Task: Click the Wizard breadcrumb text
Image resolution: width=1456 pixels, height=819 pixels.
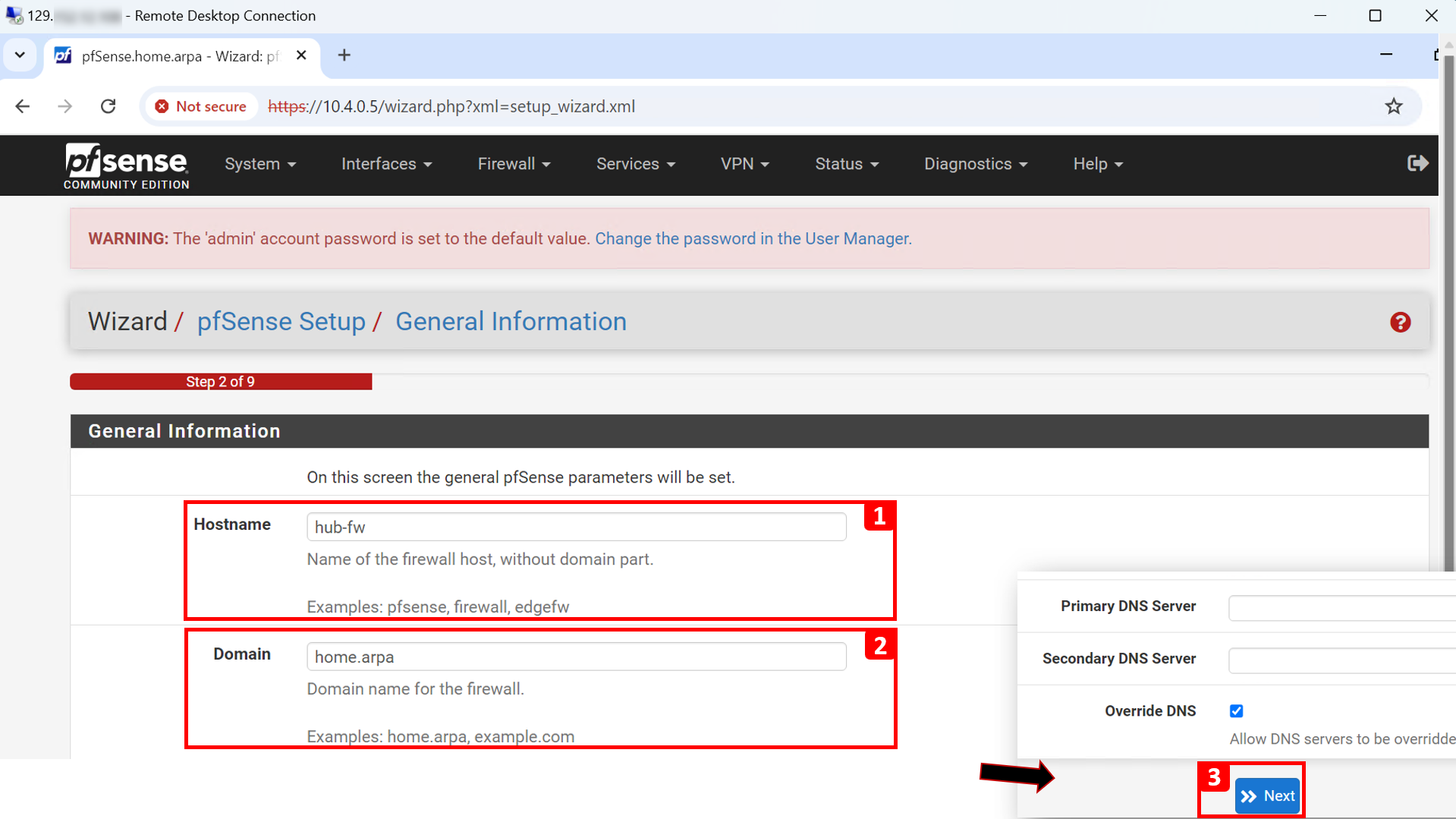Action: click(x=127, y=322)
